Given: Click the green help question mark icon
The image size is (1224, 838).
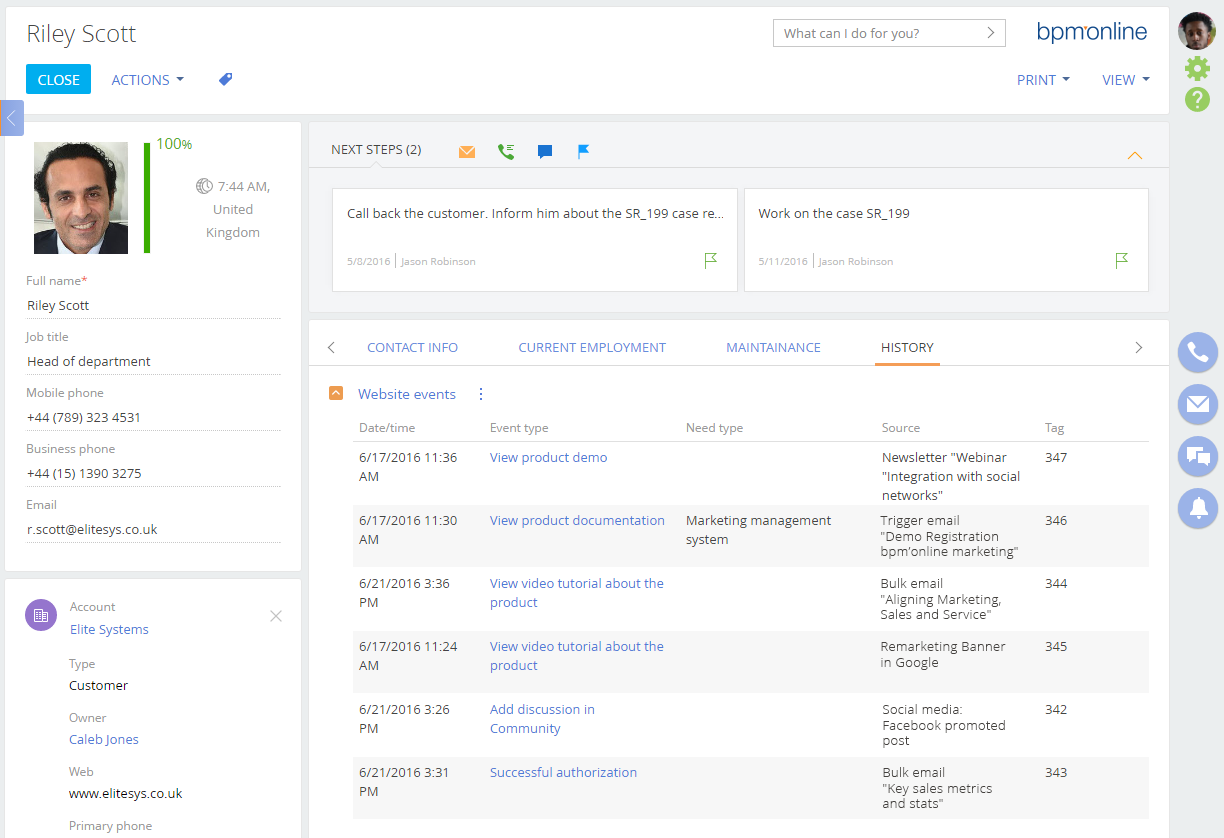Looking at the screenshot, I should (x=1197, y=100).
